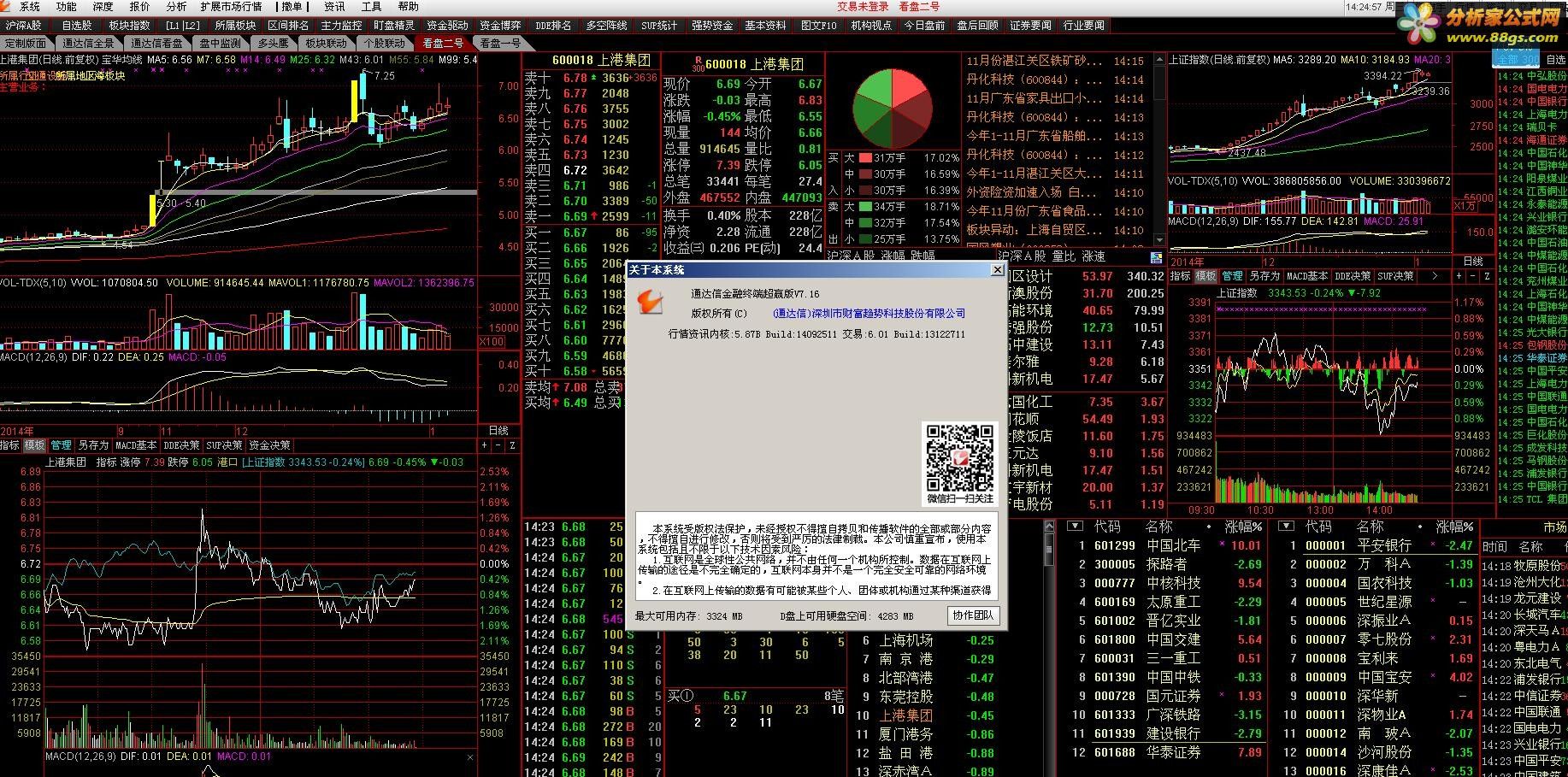Select the SUP决策 tab under the index chart
1568x777 pixels.
1395,276
